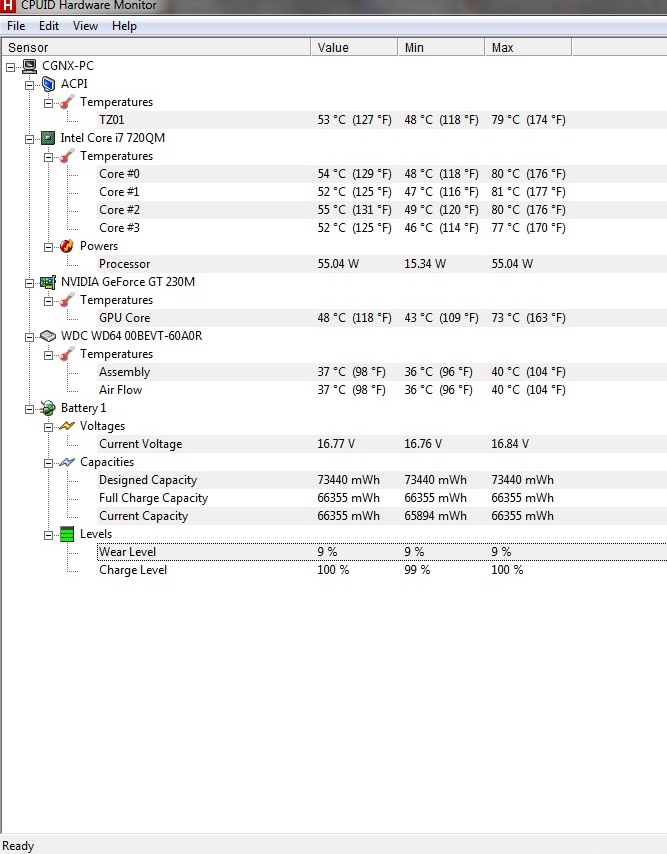Click the ACPI shield icon

pyautogui.click(x=48, y=84)
